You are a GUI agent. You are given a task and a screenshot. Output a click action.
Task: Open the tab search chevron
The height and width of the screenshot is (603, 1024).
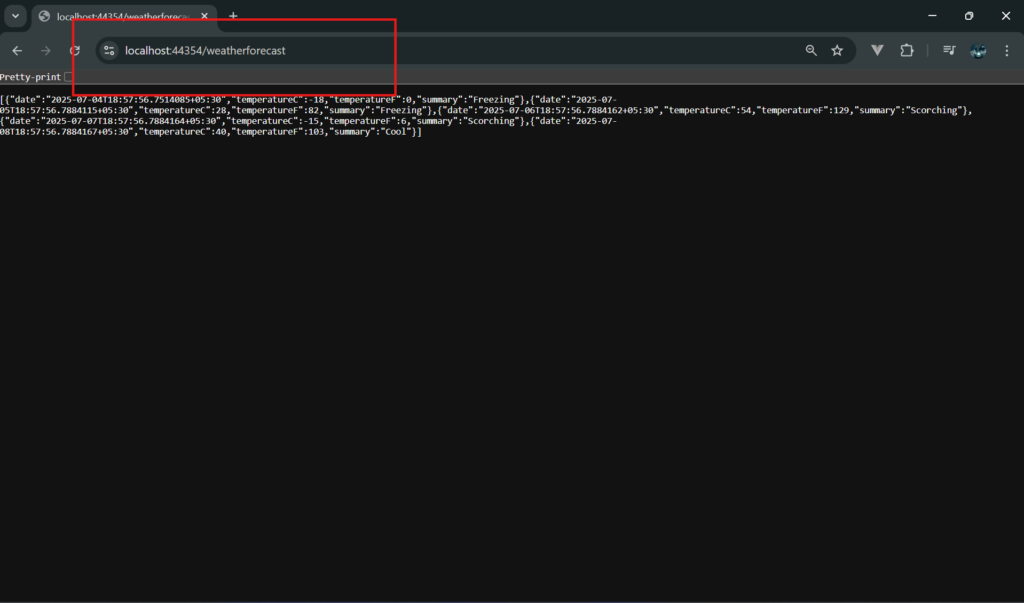pyautogui.click(x=13, y=16)
